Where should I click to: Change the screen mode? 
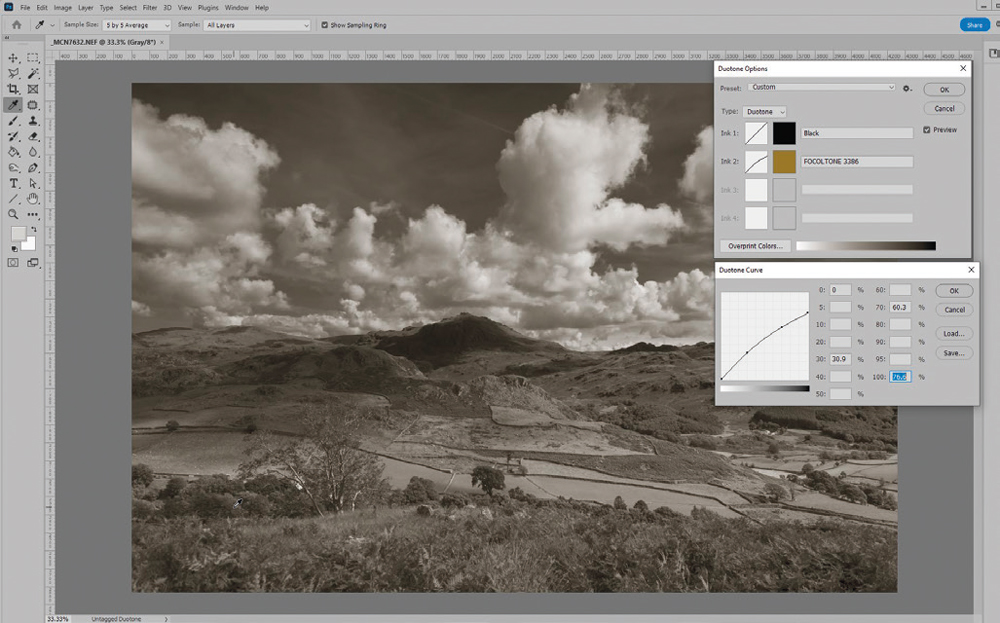click(x=33, y=263)
